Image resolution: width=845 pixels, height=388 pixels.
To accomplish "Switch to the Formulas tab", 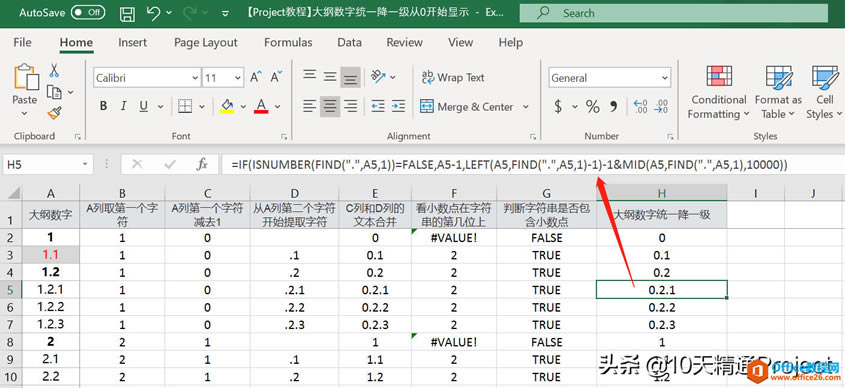I will (x=288, y=43).
